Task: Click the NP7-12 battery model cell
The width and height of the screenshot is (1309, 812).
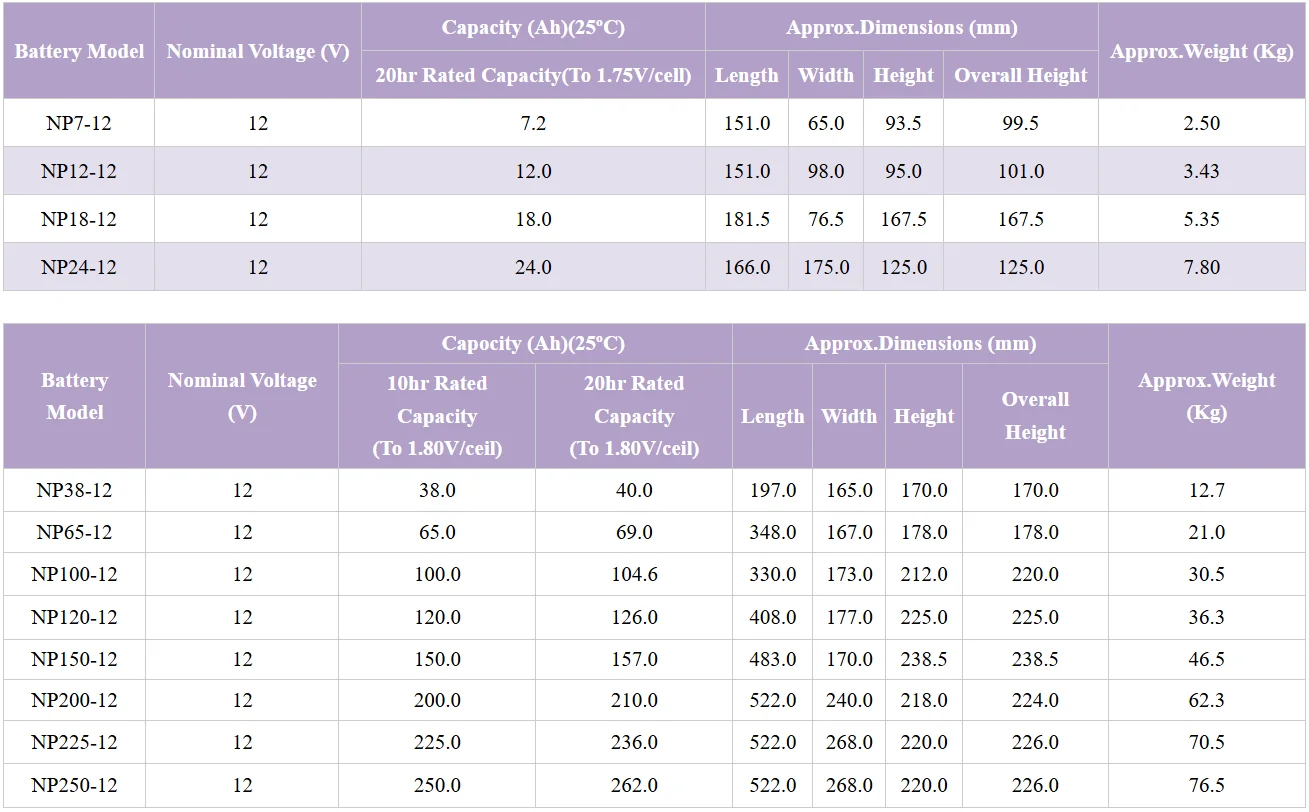Action: click(x=78, y=123)
